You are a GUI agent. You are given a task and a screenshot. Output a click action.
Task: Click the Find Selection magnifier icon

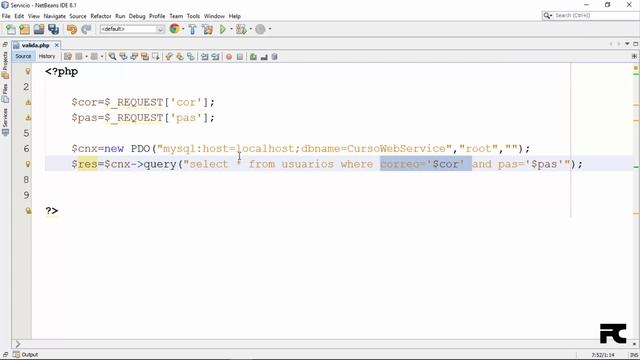[x=112, y=57]
